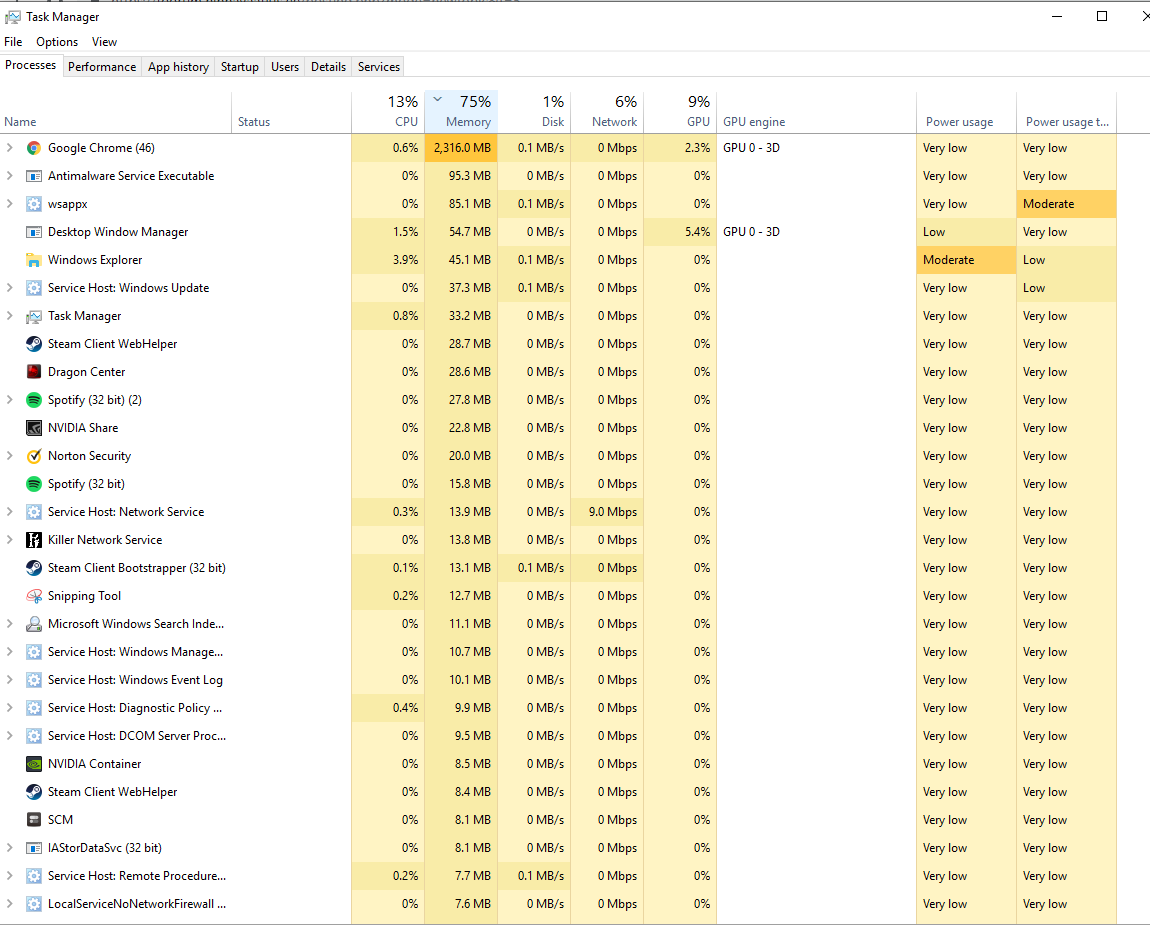Expand the Antimalware Service Executable row
Viewport: 1150px width, 927px height.
click(x=10, y=175)
